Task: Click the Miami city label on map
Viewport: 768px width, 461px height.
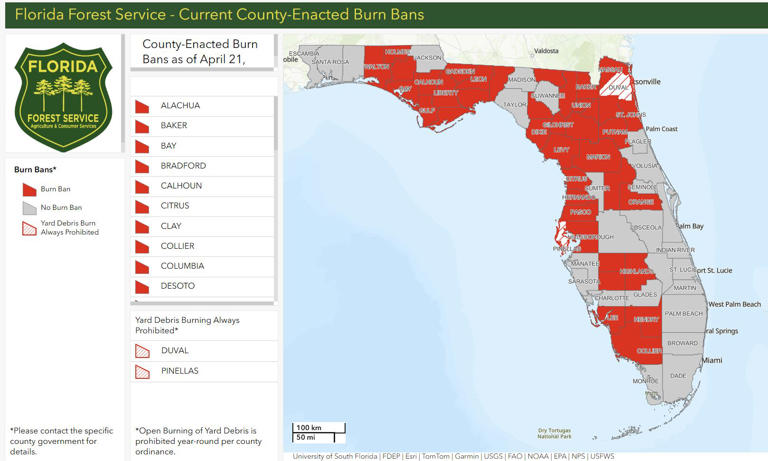Action: coord(712,360)
